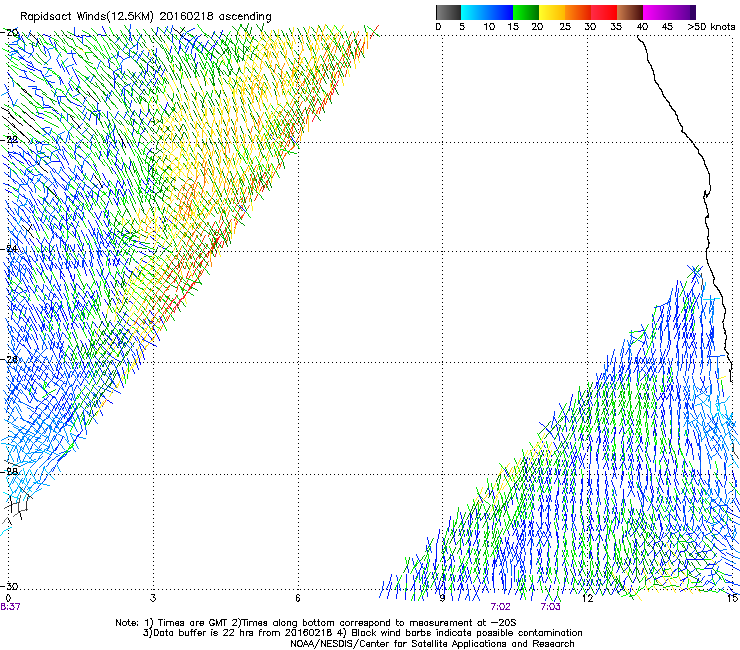Click the '6' longitude axis label

point(298,598)
